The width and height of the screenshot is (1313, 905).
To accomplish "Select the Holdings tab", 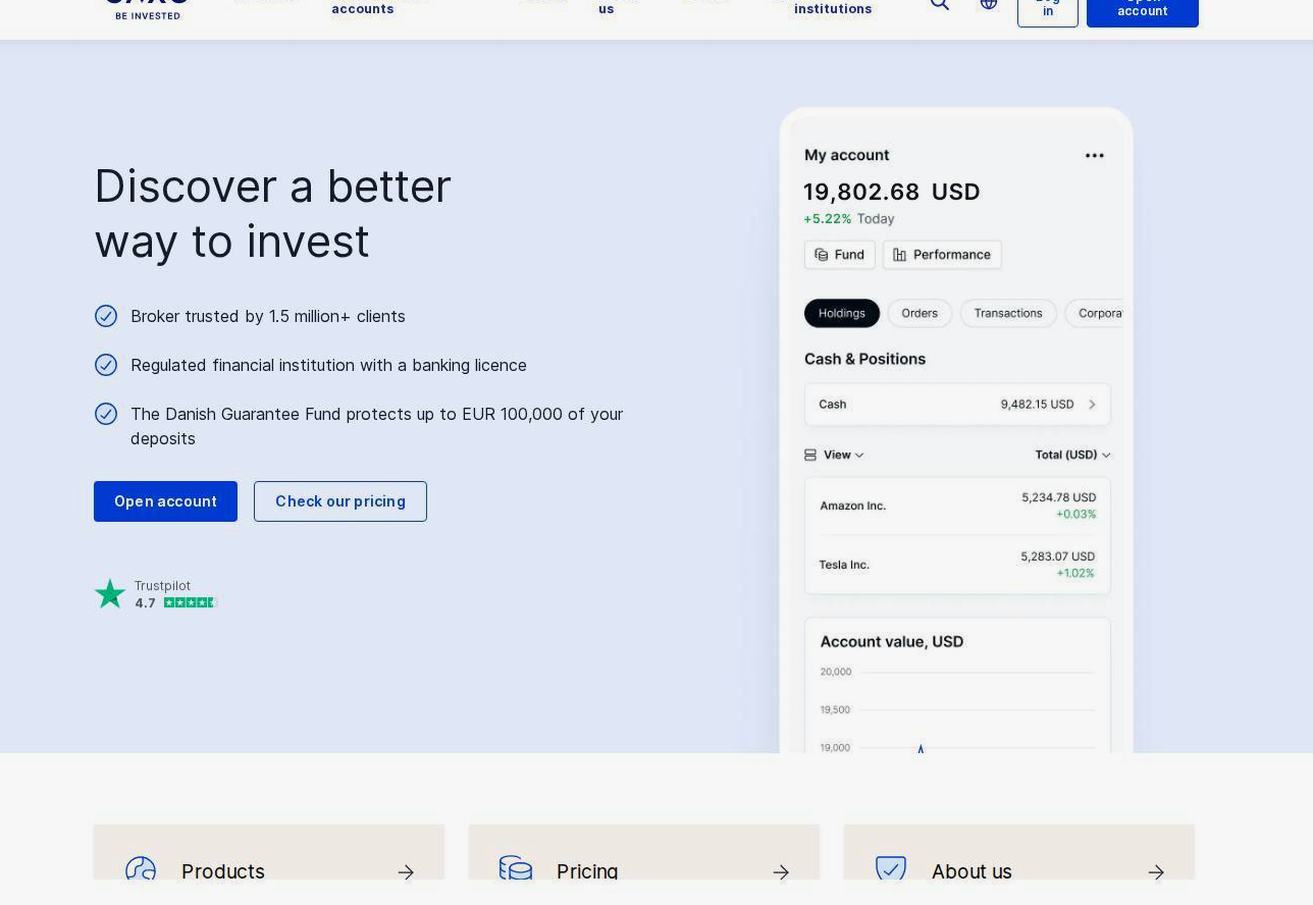I will coord(842,313).
